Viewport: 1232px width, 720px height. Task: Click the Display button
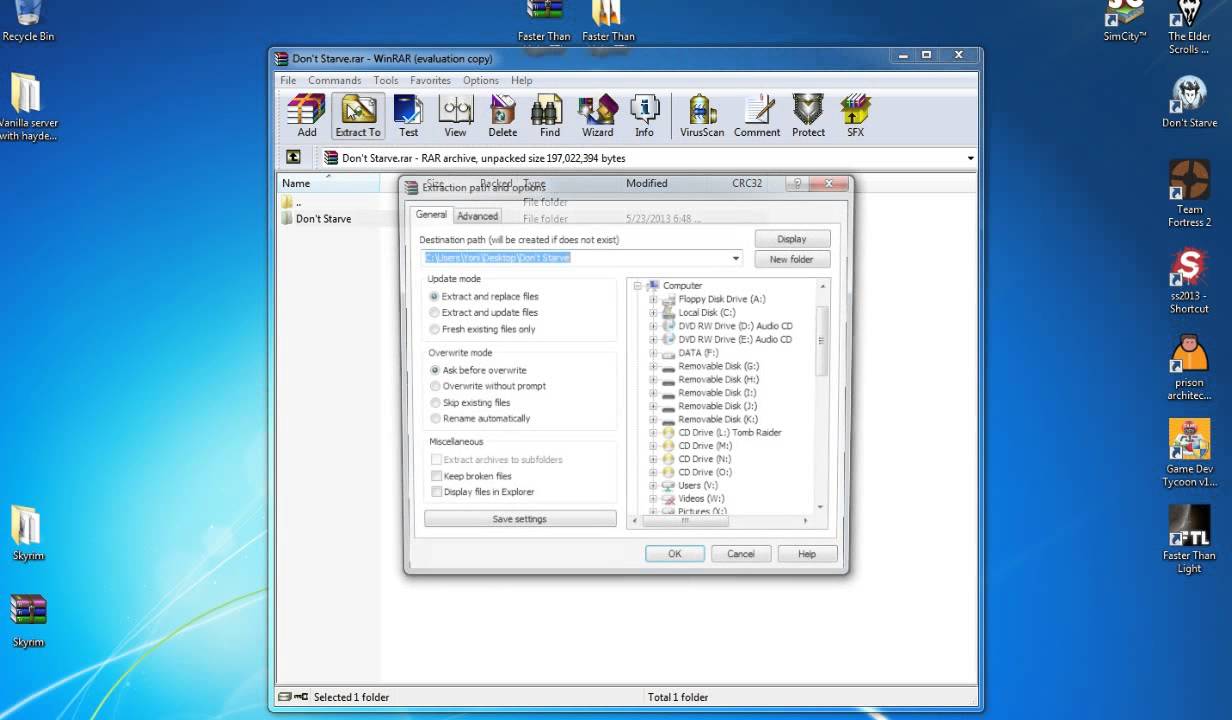click(792, 239)
